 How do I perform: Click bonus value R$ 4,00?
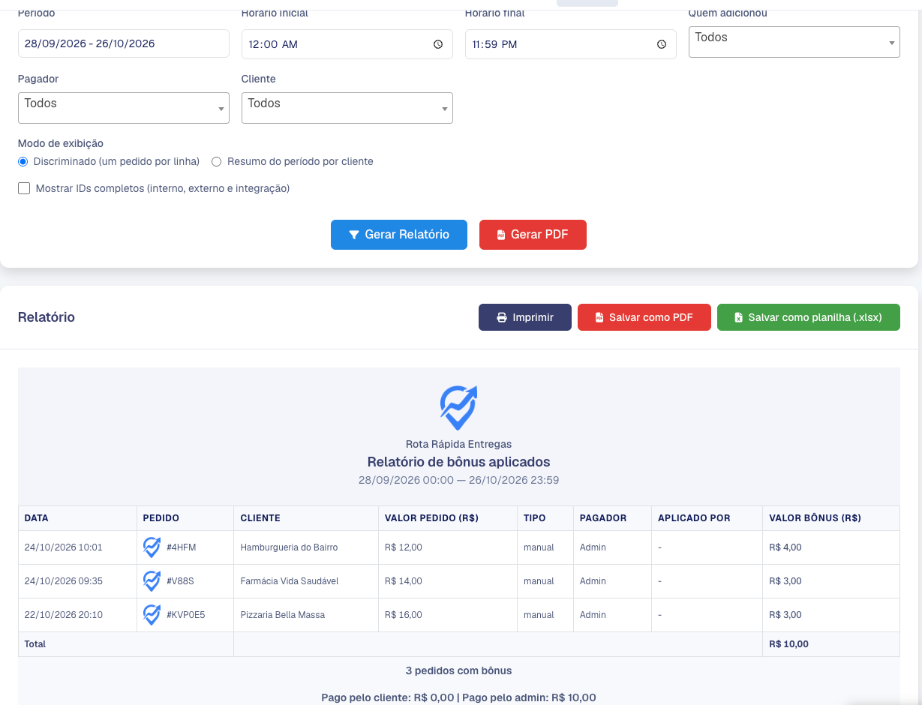click(x=785, y=547)
